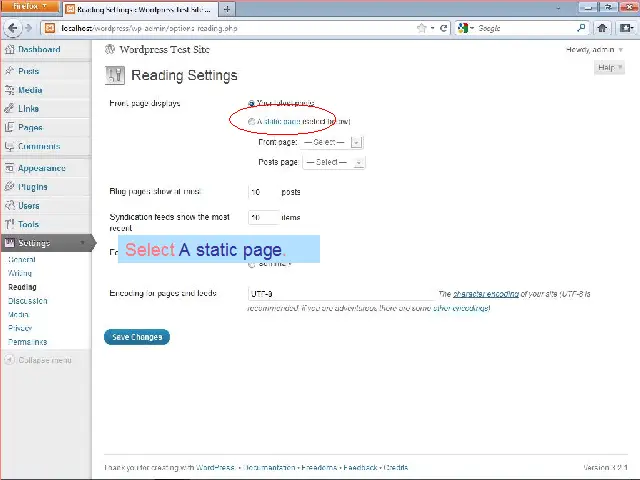Open General settings submenu item

[22, 260]
